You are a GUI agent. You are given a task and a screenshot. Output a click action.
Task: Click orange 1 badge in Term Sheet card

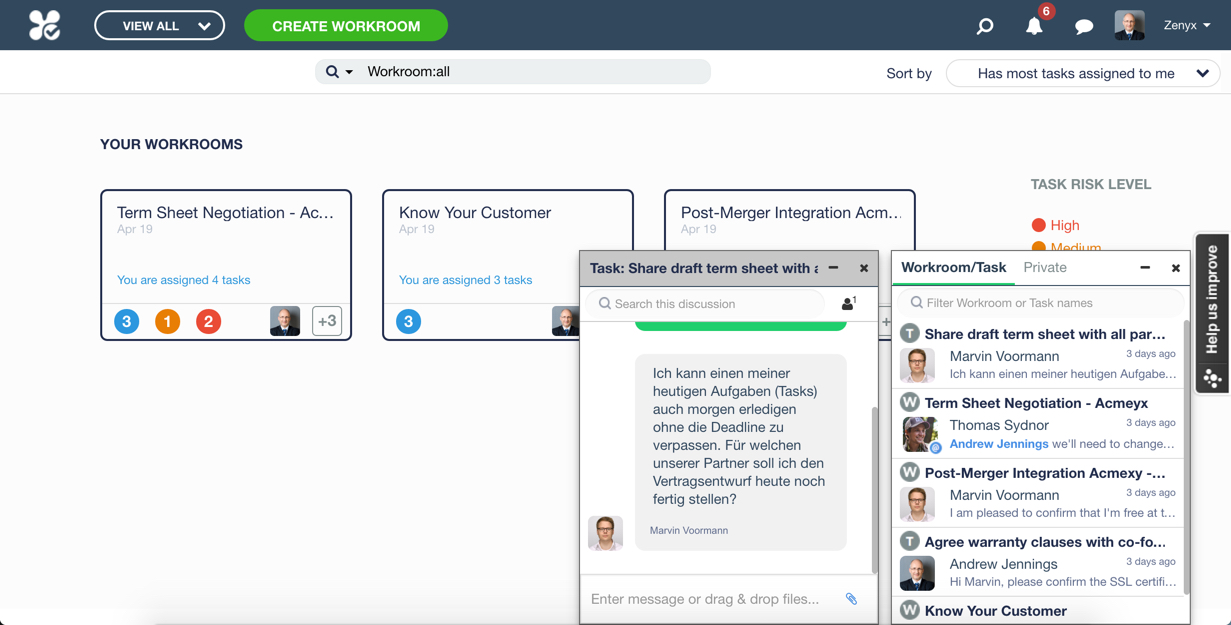(168, 321)
